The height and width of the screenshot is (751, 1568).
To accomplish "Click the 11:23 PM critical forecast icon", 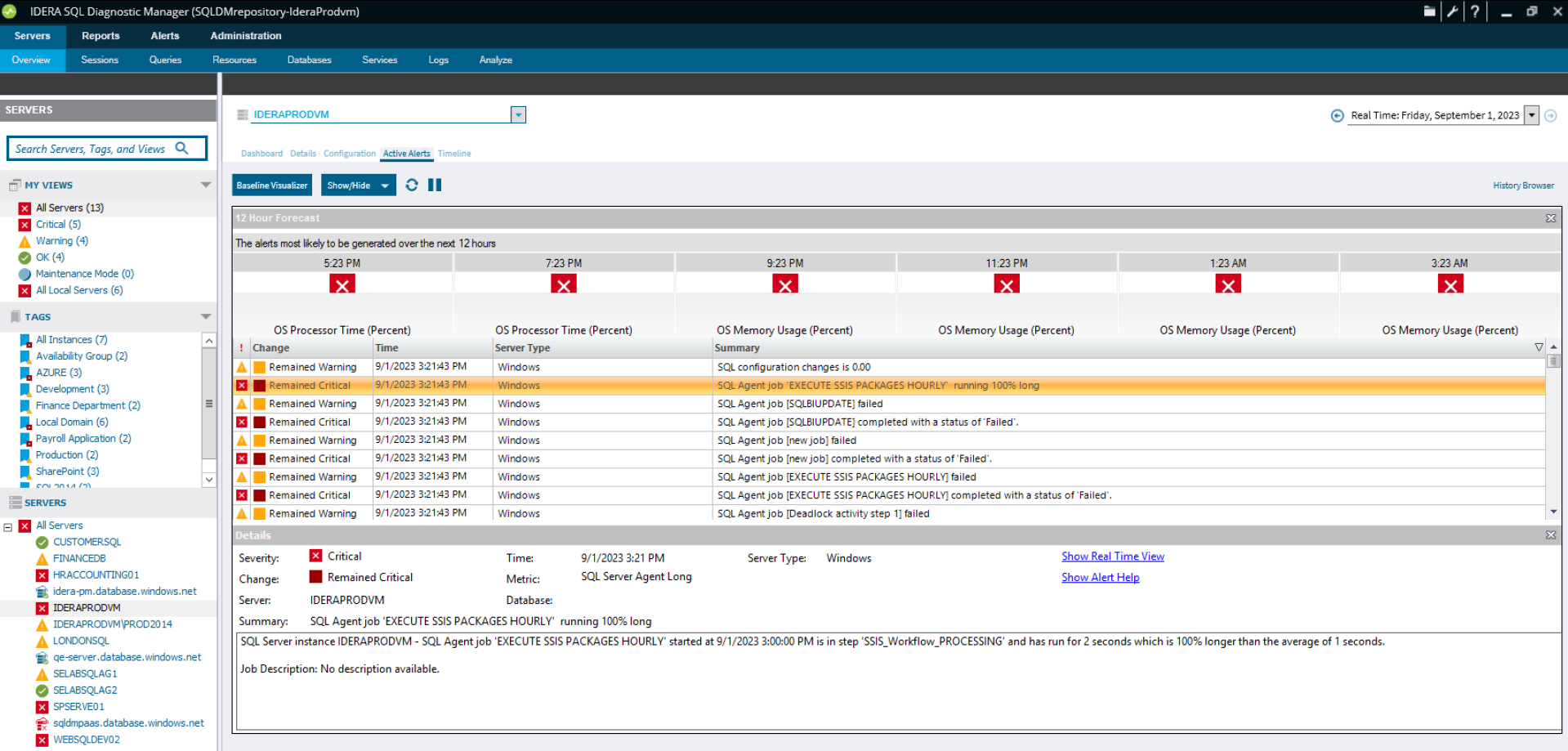I will (x=1007, y=284).
